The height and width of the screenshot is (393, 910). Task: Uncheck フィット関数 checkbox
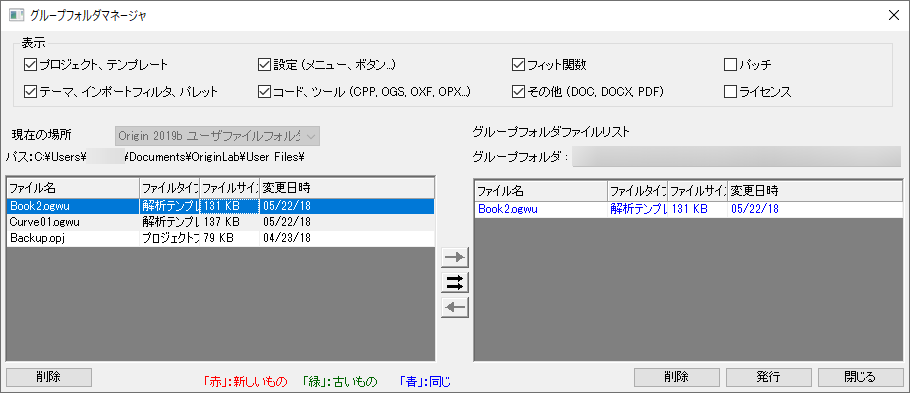coord(519,64)
